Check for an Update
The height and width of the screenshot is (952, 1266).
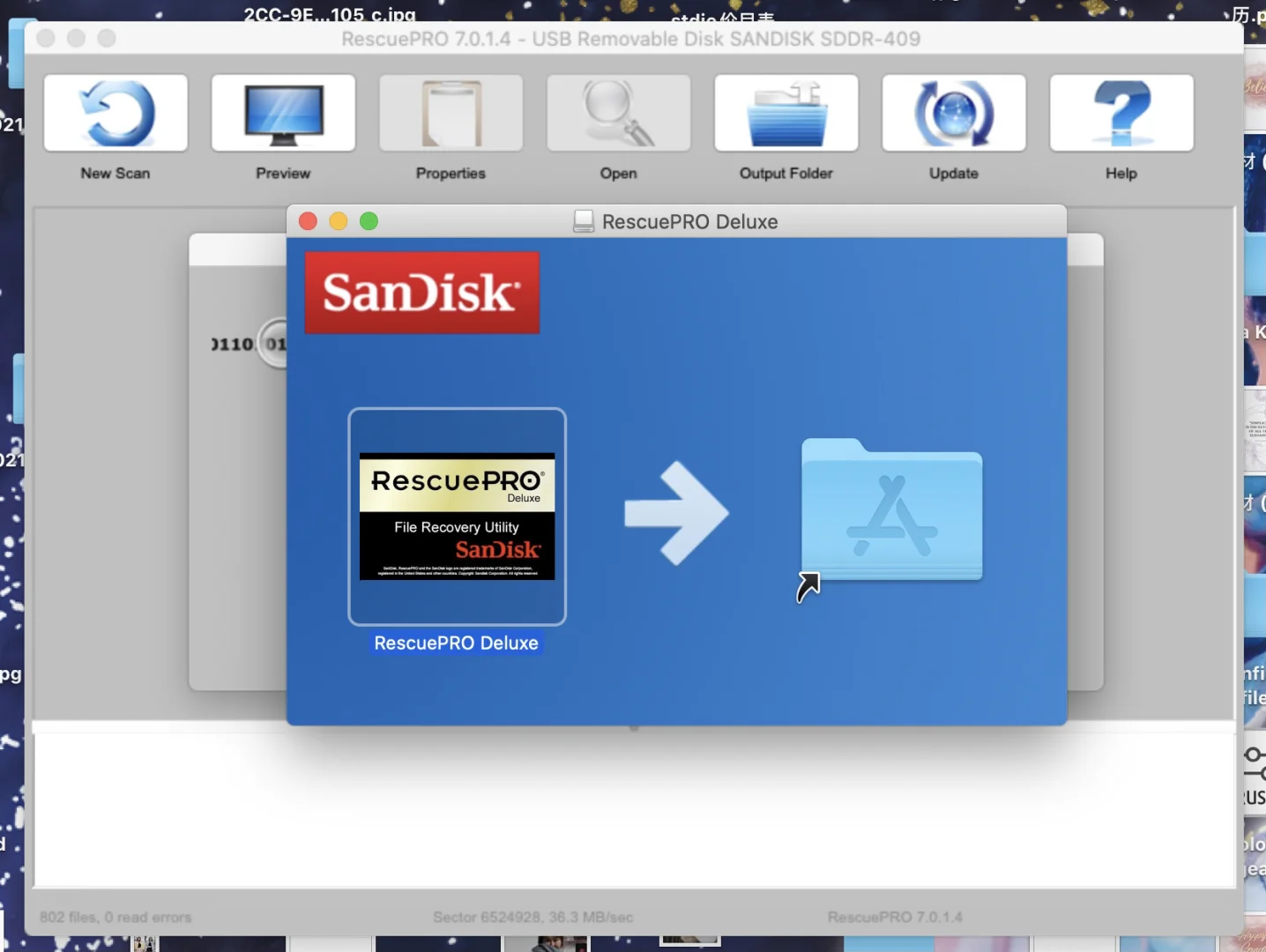pyautogui.click(x=954, y=114)
